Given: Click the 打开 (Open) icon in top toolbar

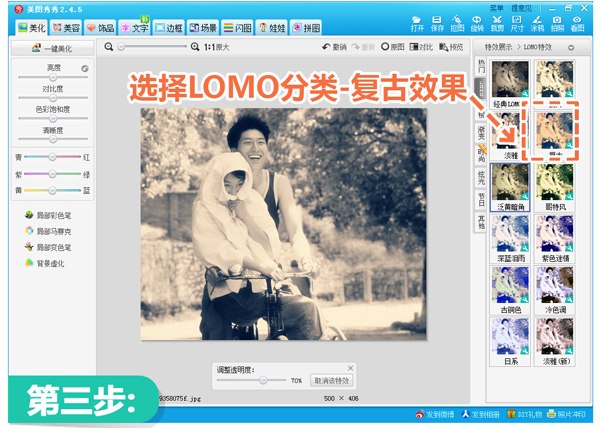Looking at the screenshot, I should point(417,22).
